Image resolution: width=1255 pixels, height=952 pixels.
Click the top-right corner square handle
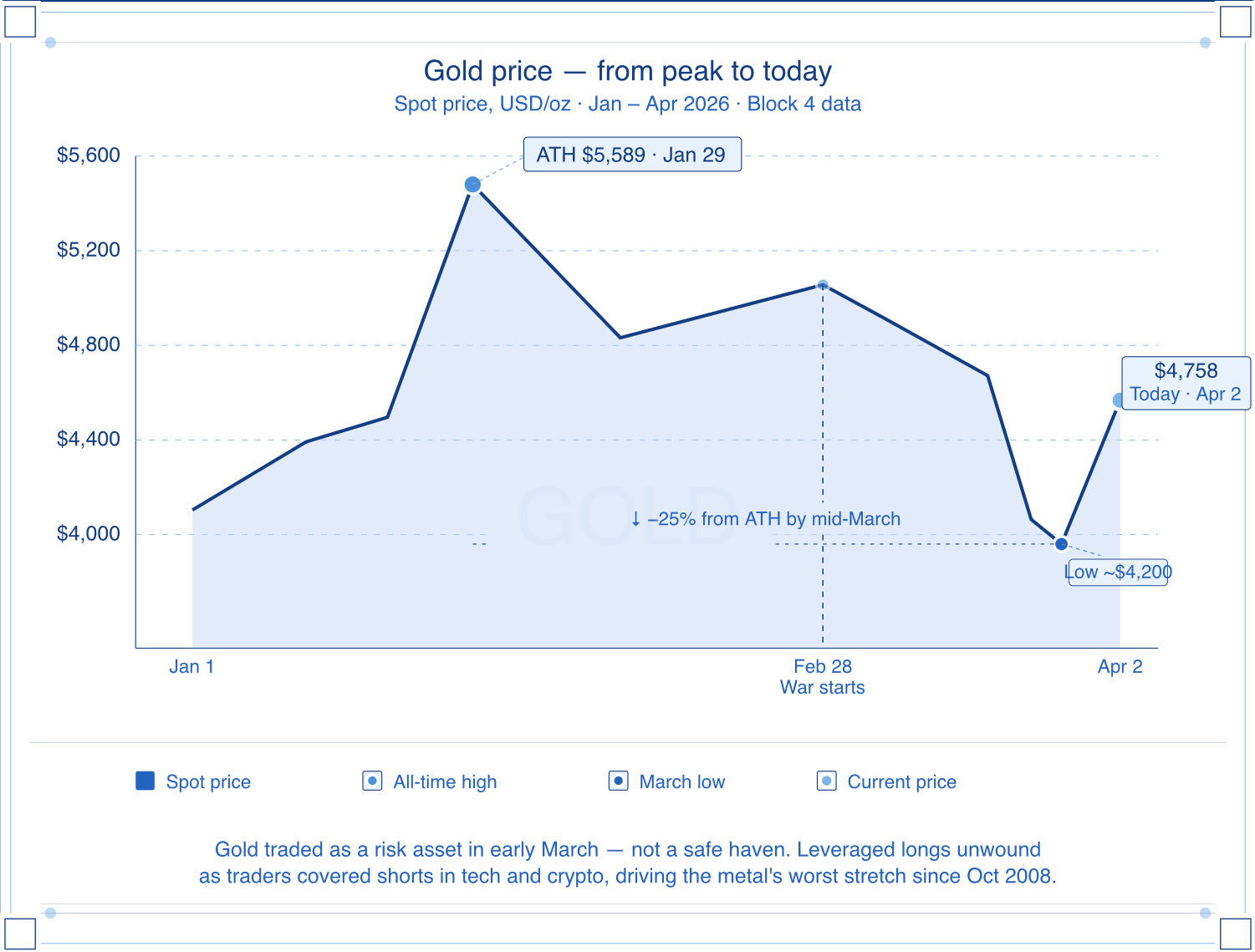click(1235, 22)
